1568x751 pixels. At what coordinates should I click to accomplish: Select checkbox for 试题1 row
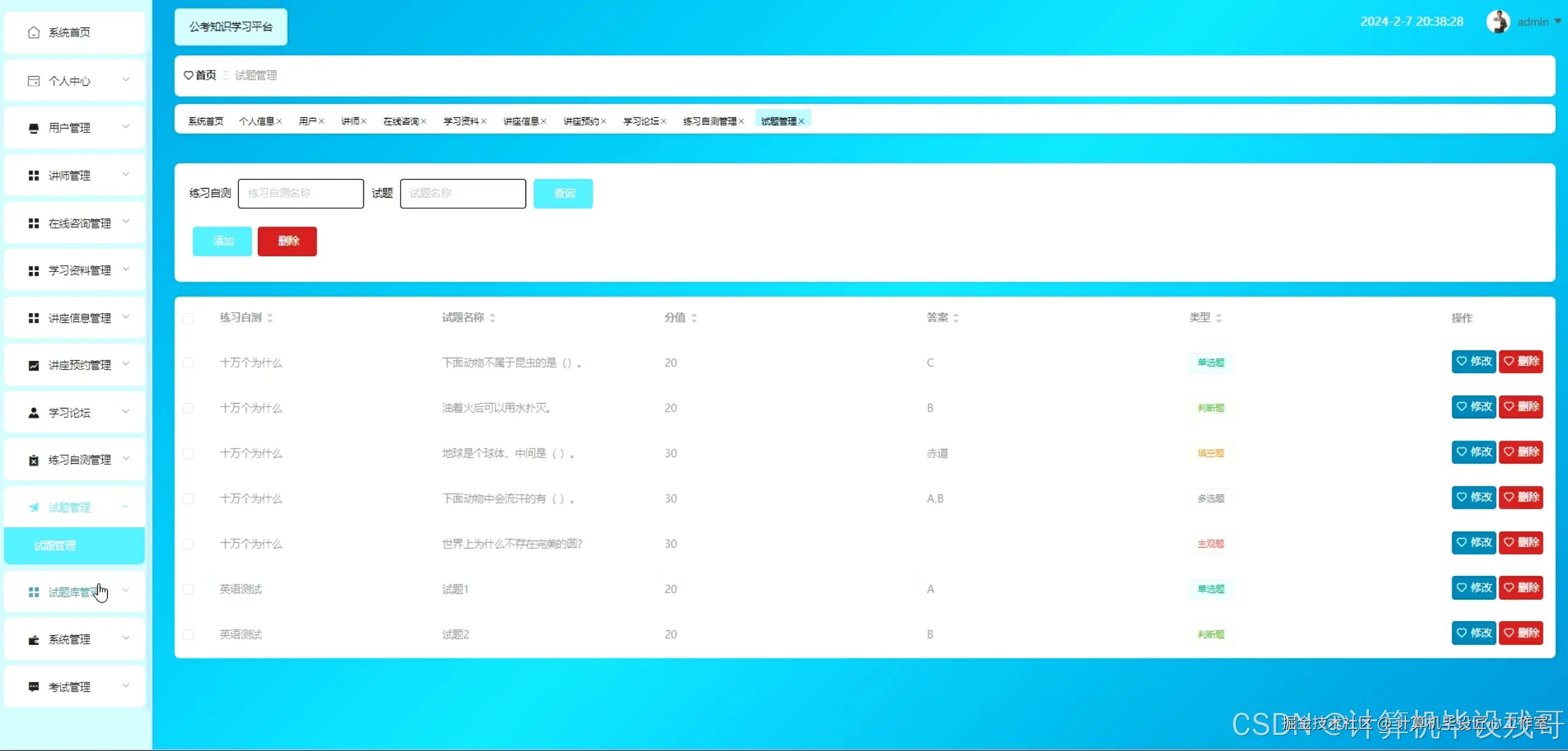[x=188, y=589]
